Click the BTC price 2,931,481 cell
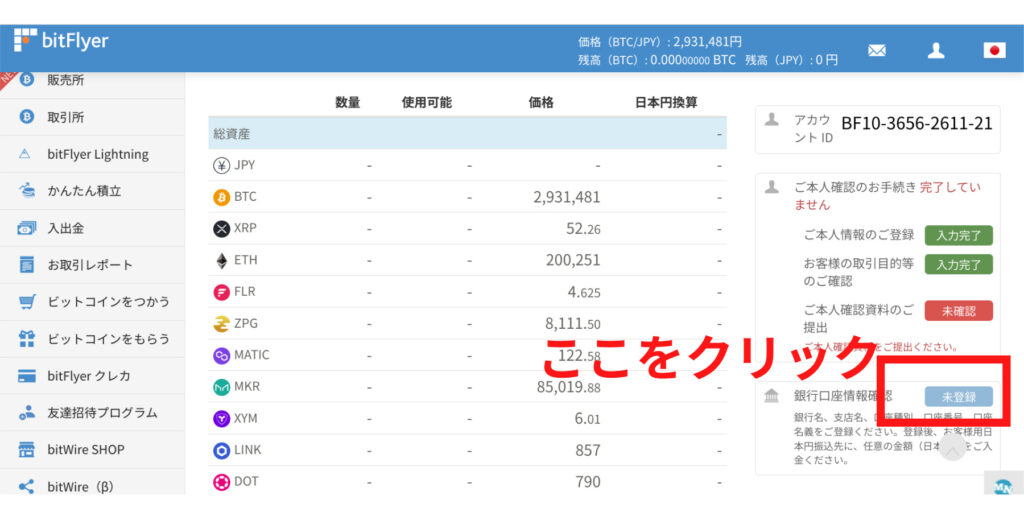This screenshot has width=1024, height=512. (567, 197)
